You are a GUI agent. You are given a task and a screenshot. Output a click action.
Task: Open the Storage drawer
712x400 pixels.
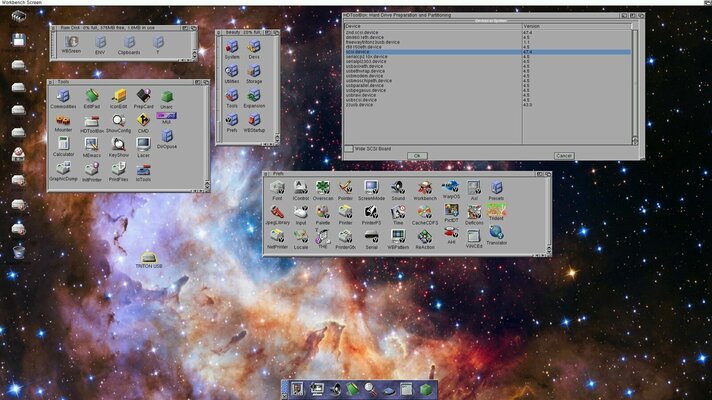click(254, 69)
